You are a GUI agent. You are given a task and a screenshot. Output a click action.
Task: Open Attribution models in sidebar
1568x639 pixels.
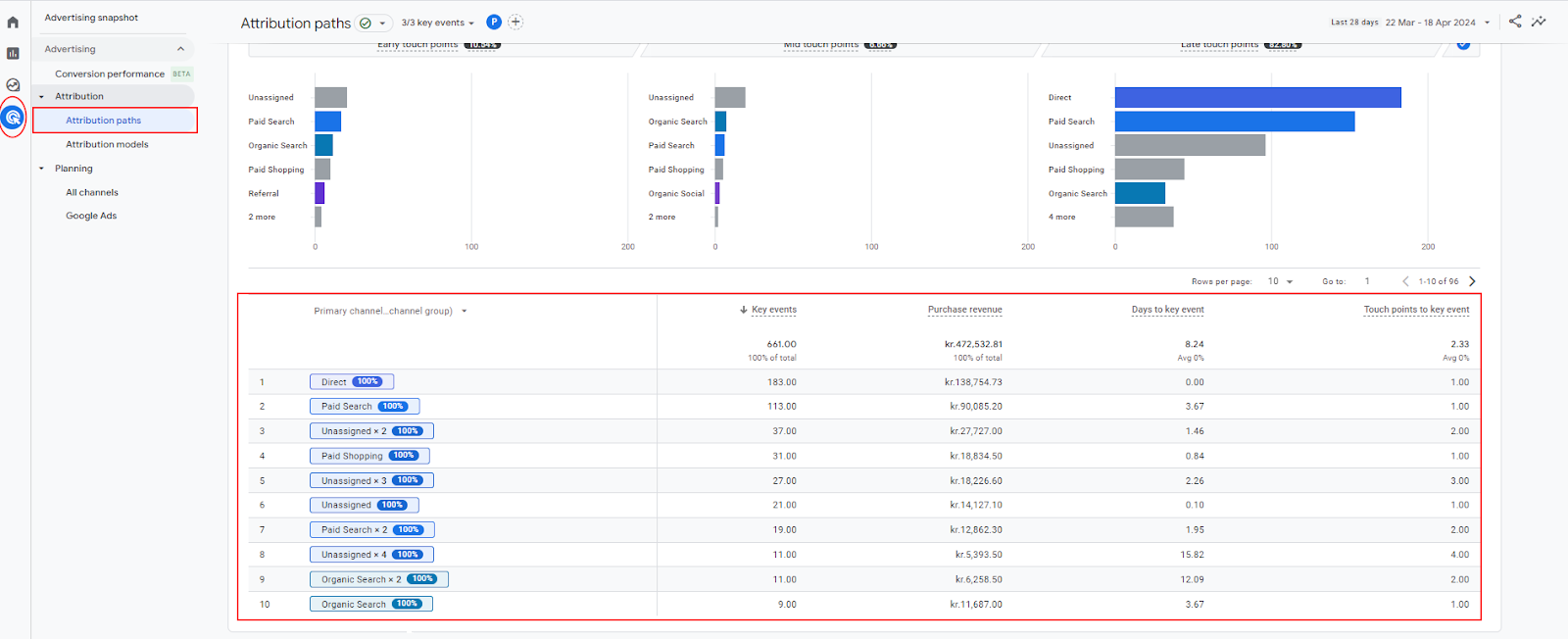pos(107,144)
